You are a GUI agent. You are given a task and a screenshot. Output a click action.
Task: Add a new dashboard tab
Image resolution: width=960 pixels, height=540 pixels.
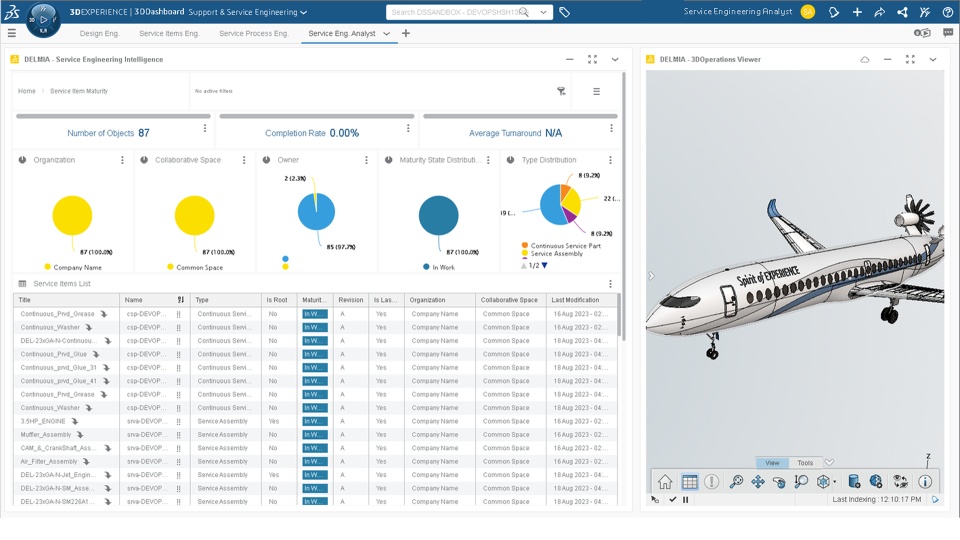click(x=405, y=33)
